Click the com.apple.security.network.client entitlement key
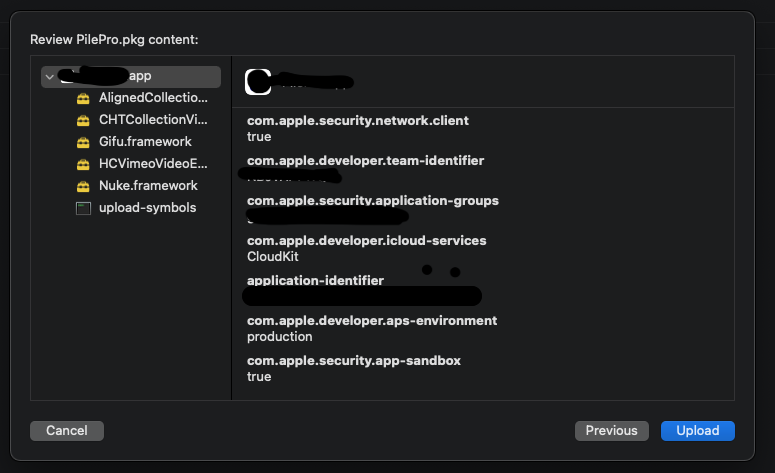The height and width of the screenshot is (473, 775). (x=357, y=121)
